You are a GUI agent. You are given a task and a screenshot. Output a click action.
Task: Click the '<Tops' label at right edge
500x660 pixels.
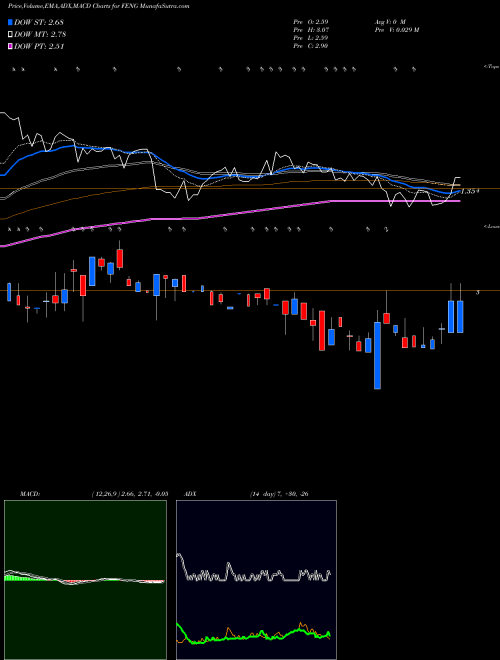tap(492, 67)
